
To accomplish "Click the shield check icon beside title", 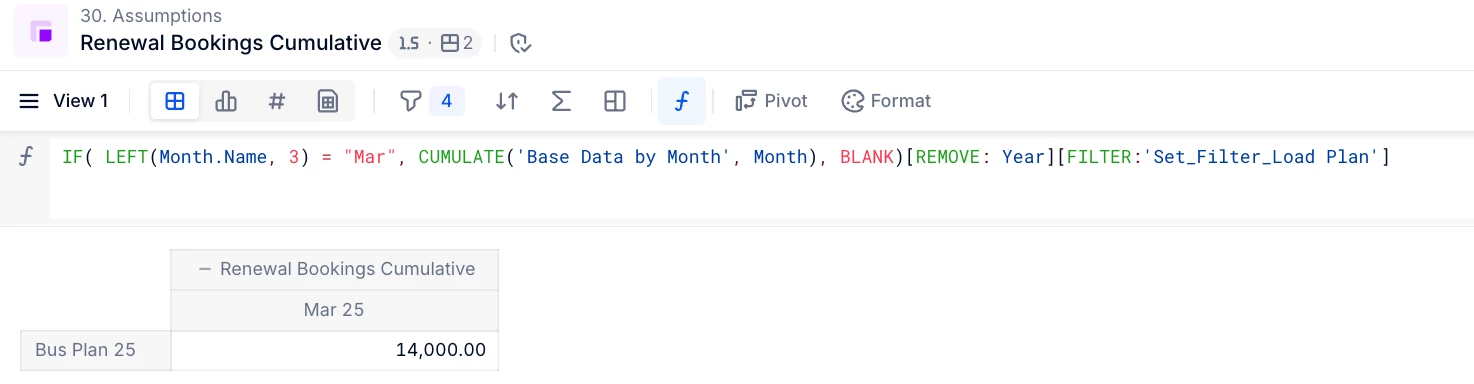I will [x=520, y=43].
